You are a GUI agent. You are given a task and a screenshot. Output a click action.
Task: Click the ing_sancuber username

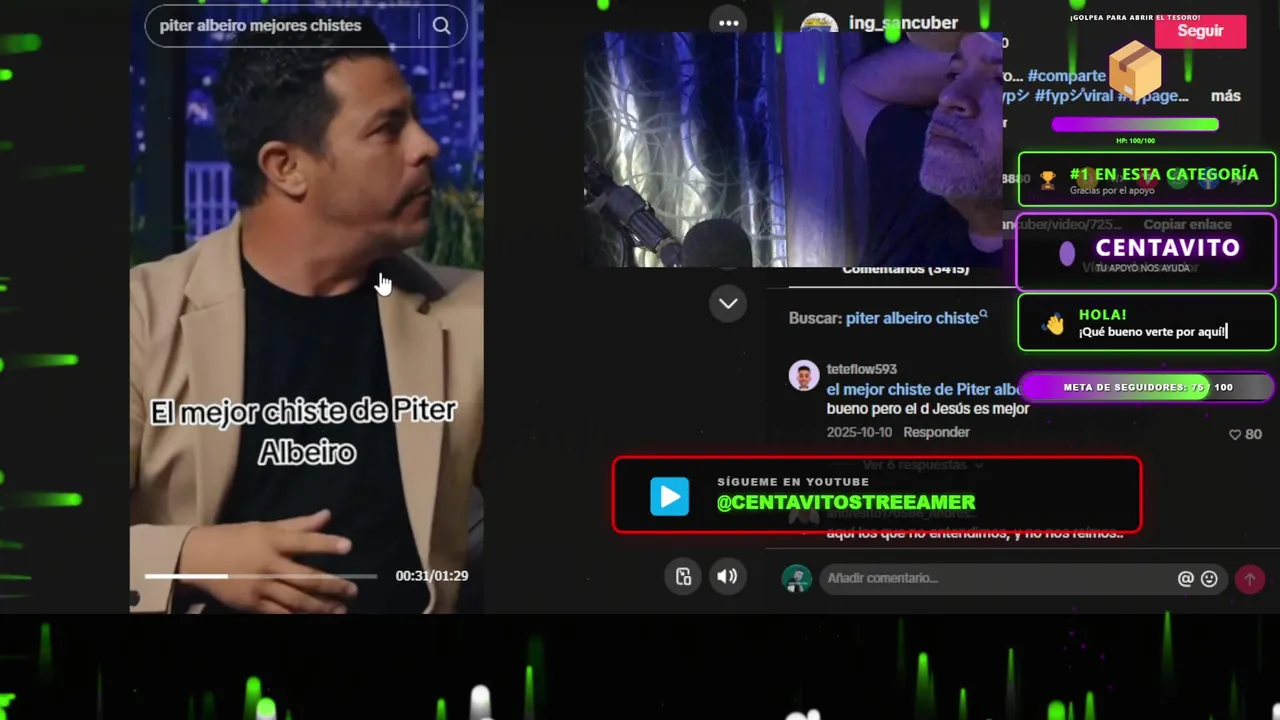point(903,23)
